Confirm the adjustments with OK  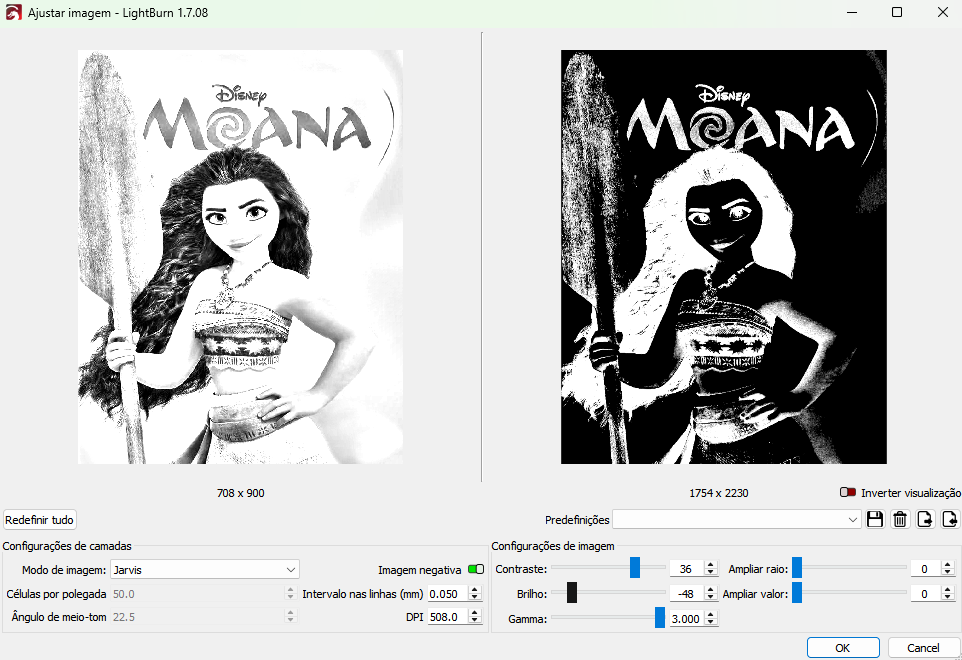843,647
